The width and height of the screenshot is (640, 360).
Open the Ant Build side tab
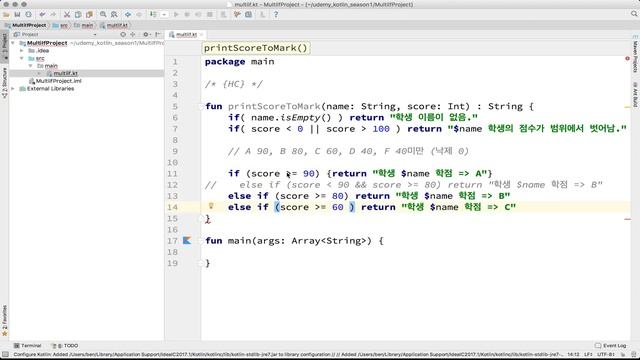(636, 95)
